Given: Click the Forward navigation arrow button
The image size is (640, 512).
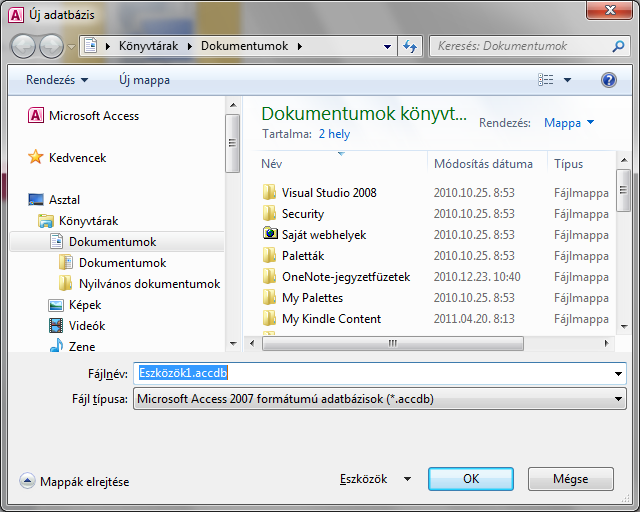Looking at the screenshot, I should (x=51, y=46).
